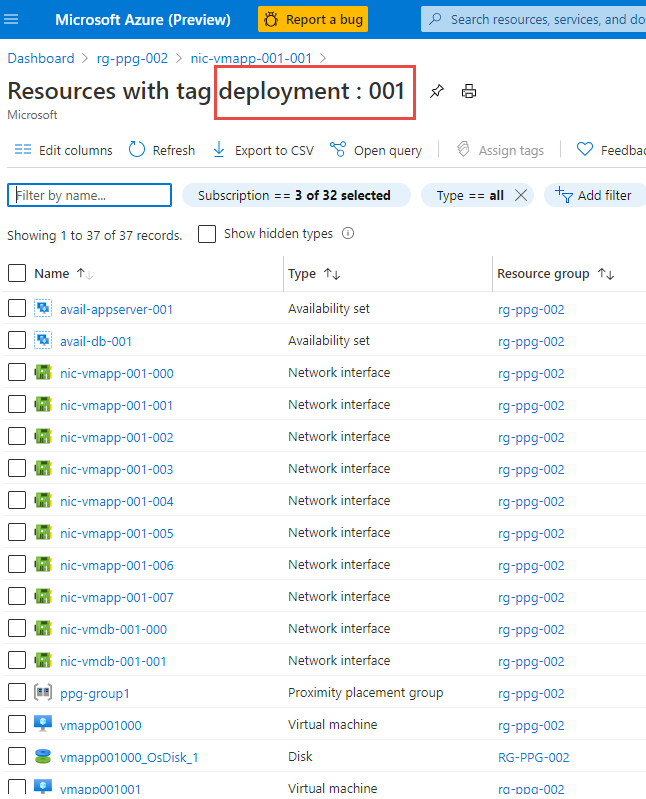Image resolution: width=646 pixels, height=799 pixels.
Task: Click Assign tags
Action: [x=500, y=150]
